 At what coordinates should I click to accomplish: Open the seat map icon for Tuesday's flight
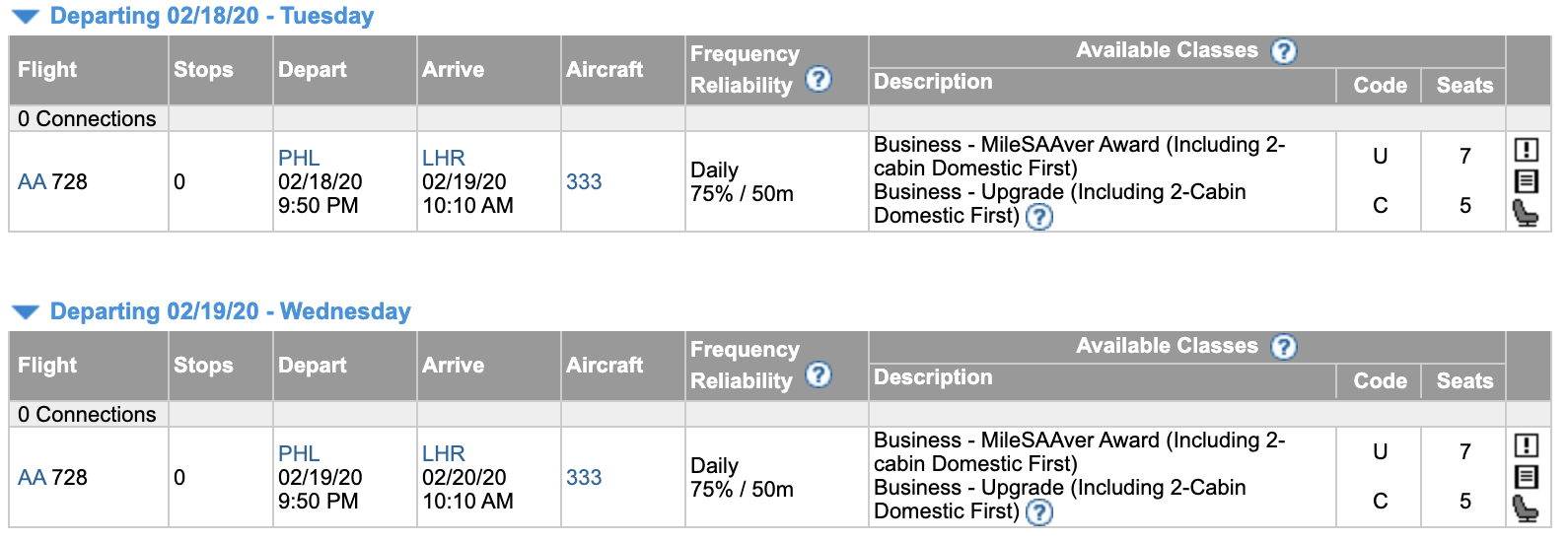point(1526,213)
